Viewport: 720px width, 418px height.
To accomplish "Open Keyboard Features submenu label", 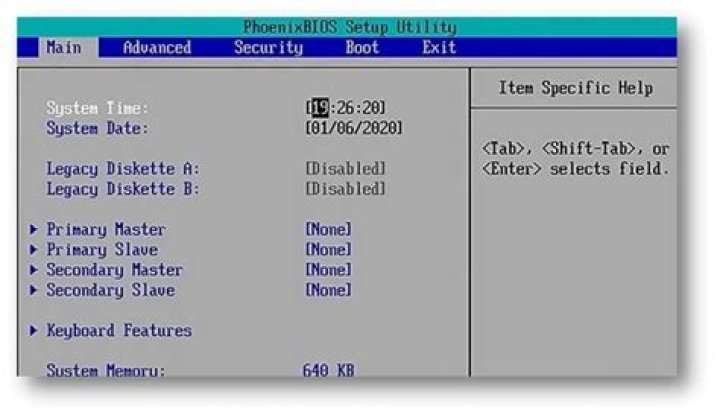I will click(x=119, y=330).
